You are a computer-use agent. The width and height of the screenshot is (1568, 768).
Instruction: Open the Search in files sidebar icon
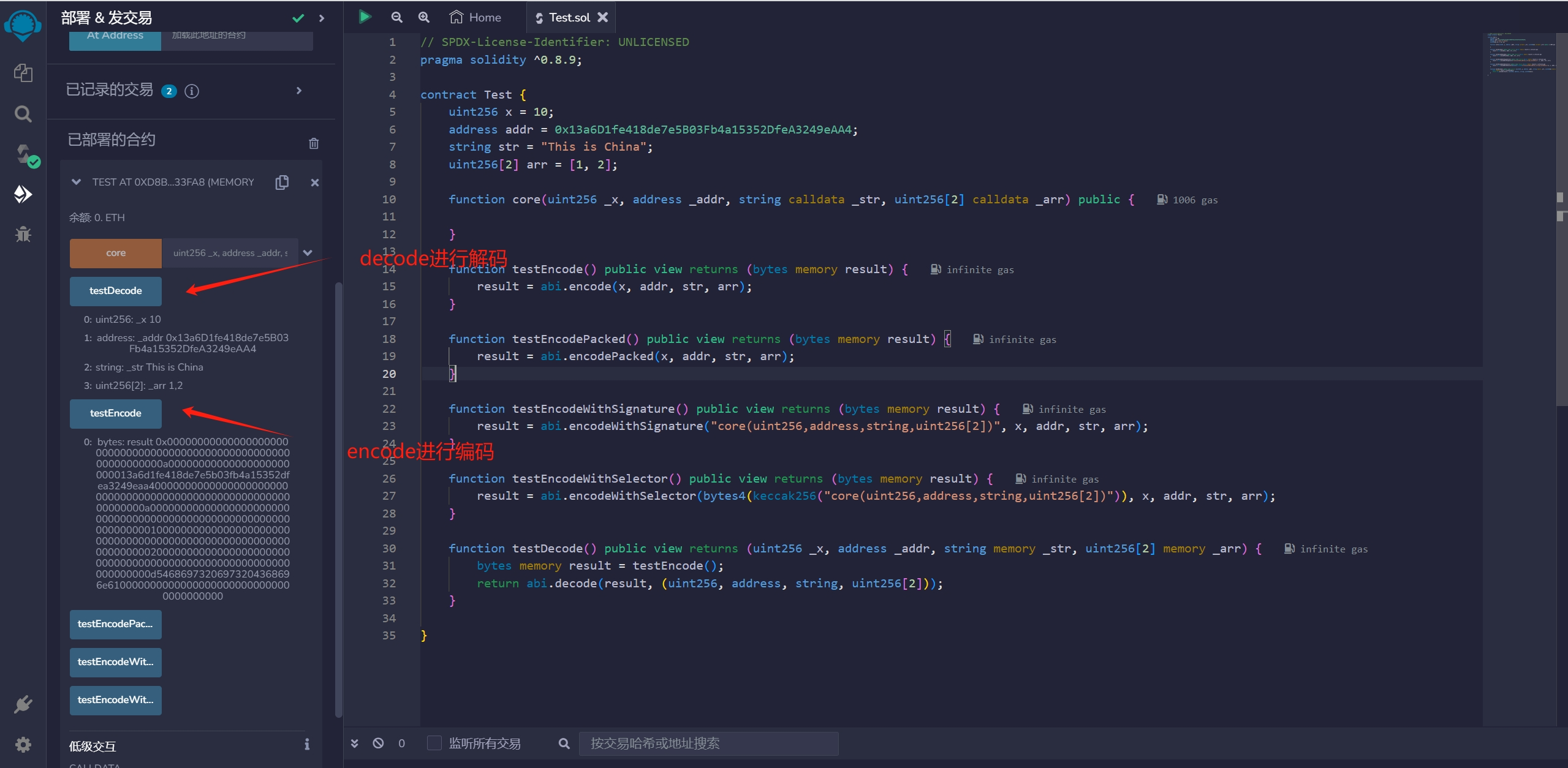coord(23,114)
